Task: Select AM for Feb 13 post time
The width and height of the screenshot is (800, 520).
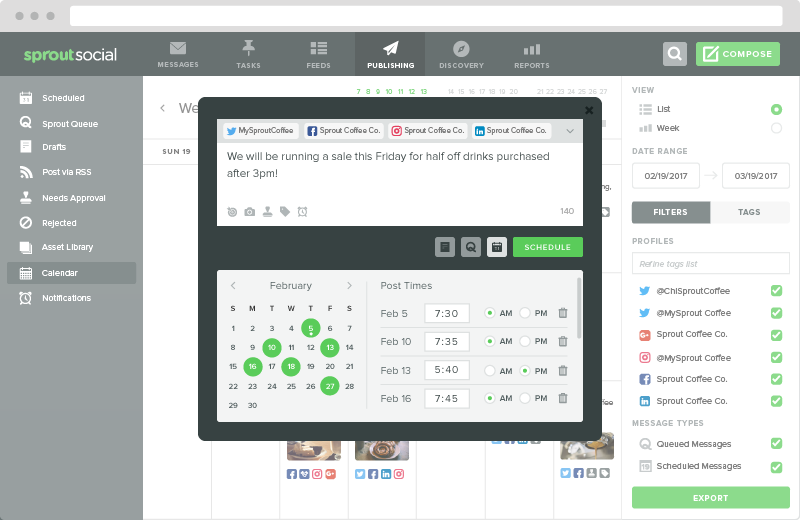Action: tap(489, 371)
